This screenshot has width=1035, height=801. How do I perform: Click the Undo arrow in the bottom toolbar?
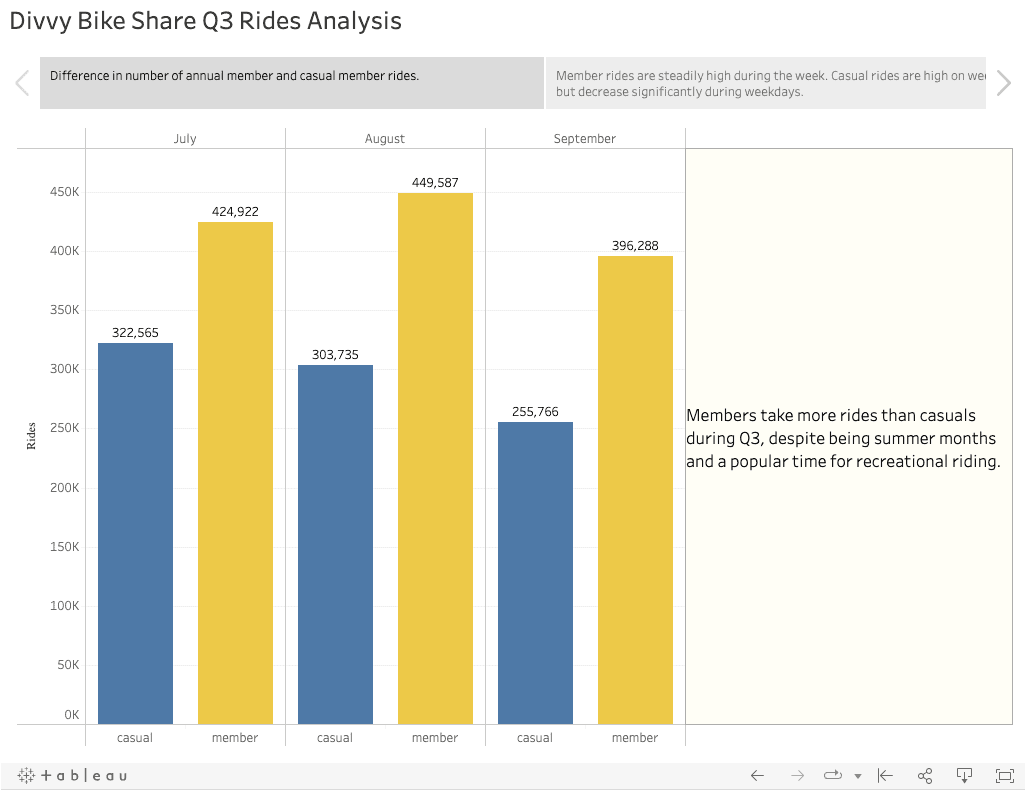757,775
